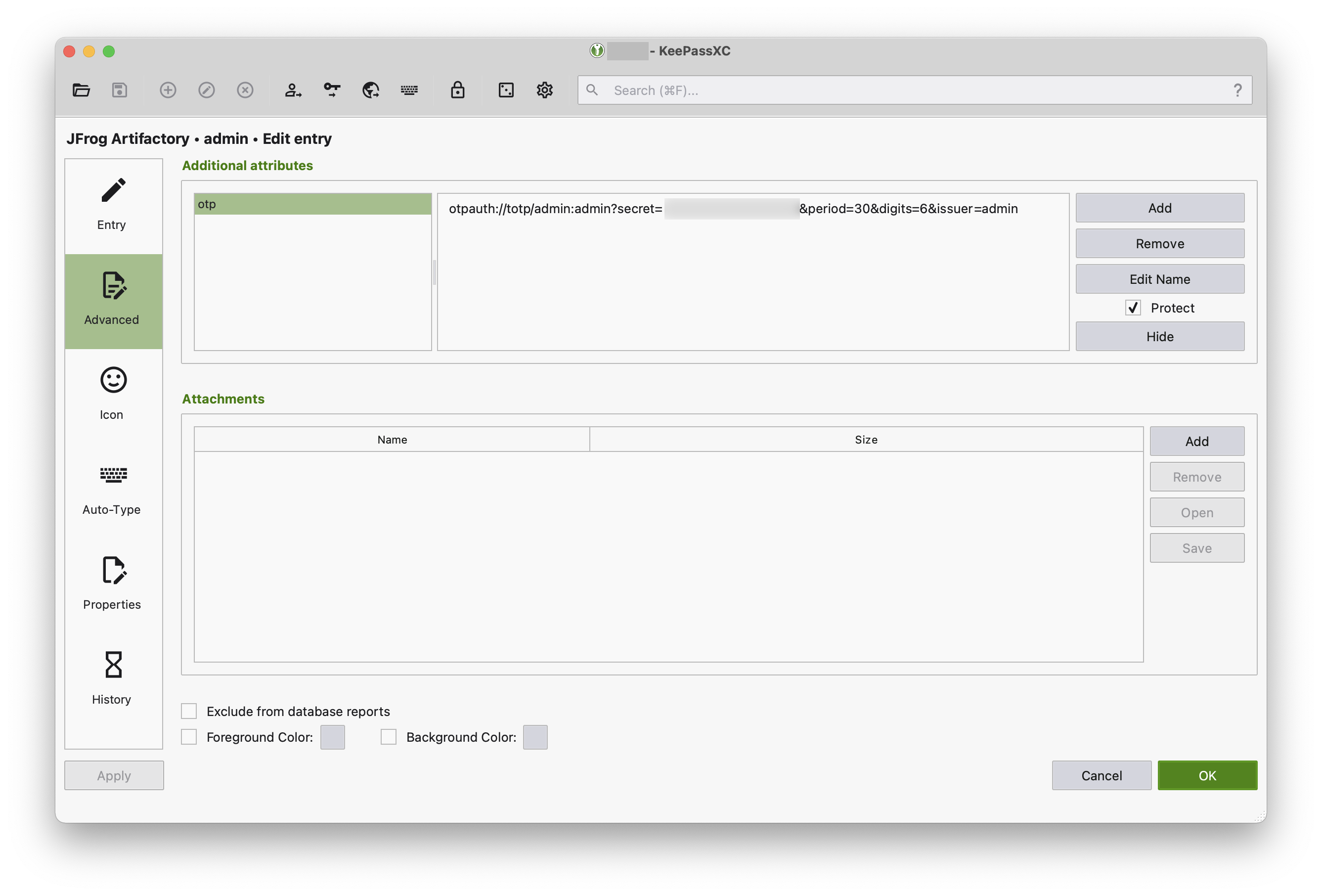
Task: Select the otp attribute row
Action: point(313,204)
